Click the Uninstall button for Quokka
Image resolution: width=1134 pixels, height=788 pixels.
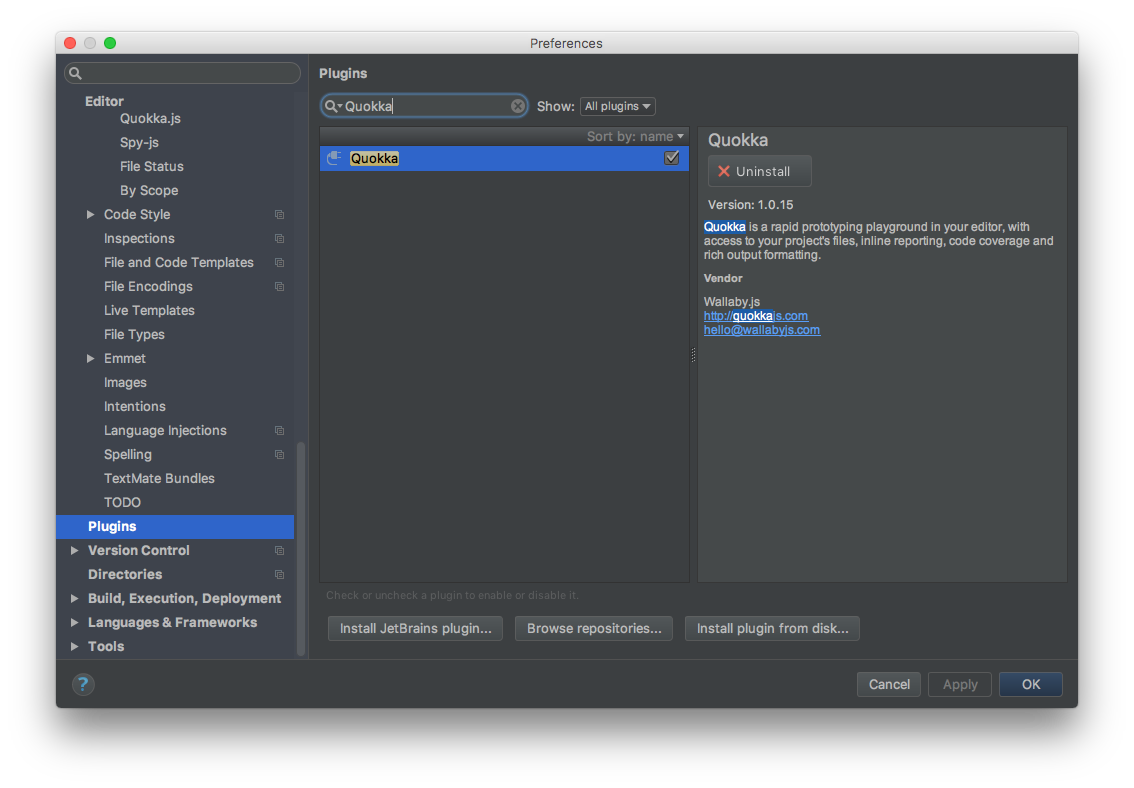[759, 171]
